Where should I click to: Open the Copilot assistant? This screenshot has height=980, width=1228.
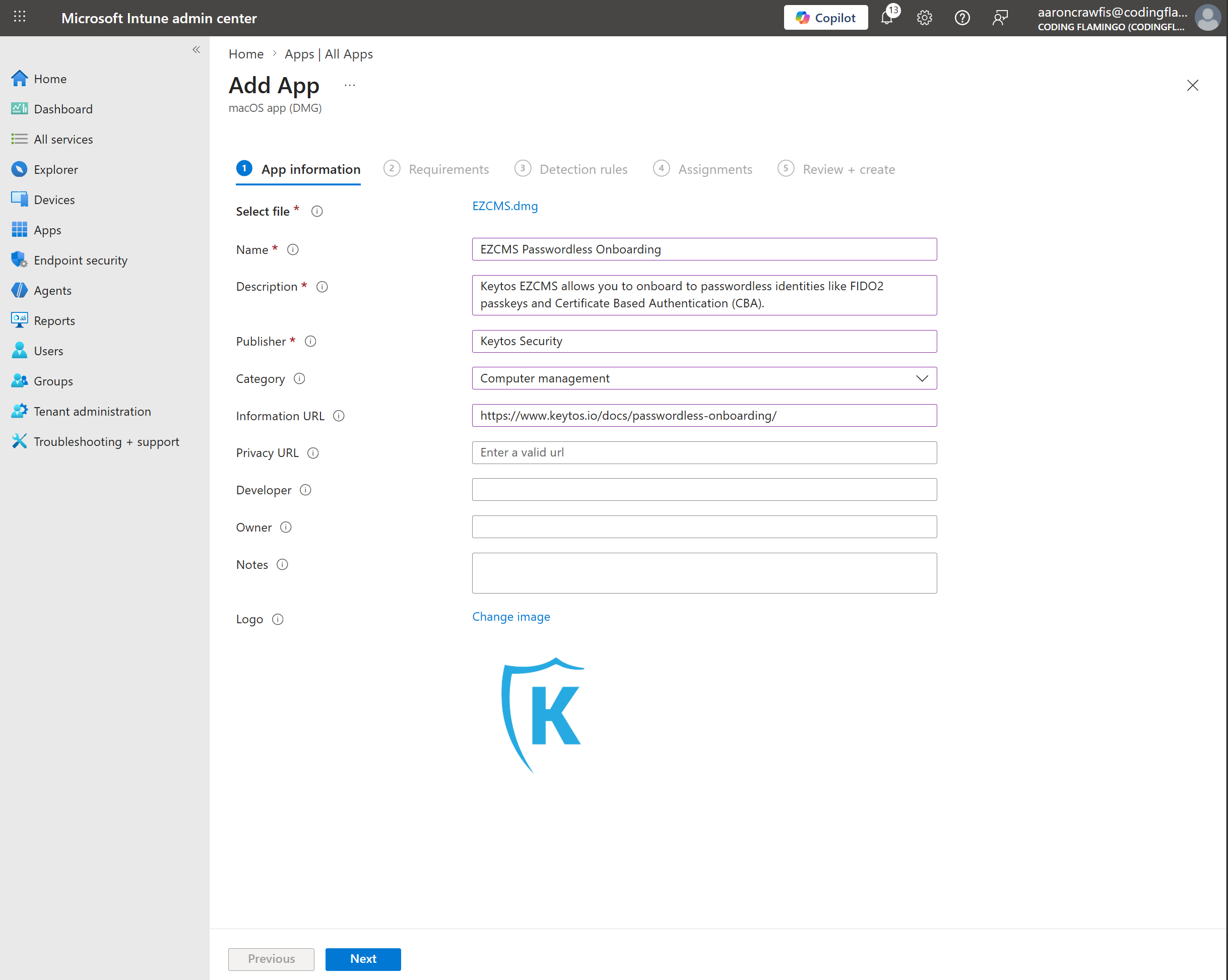pyautogui.click(x=825, y=18)
